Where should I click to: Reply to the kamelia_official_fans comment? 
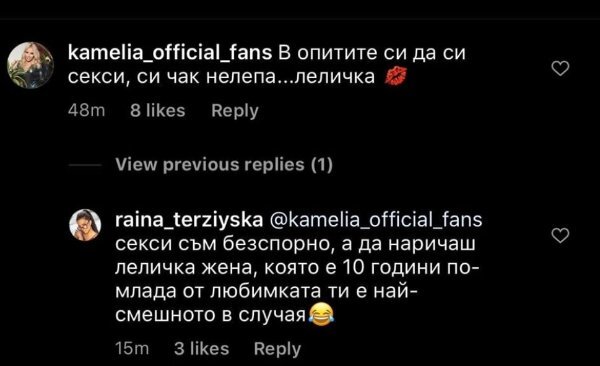235,111
